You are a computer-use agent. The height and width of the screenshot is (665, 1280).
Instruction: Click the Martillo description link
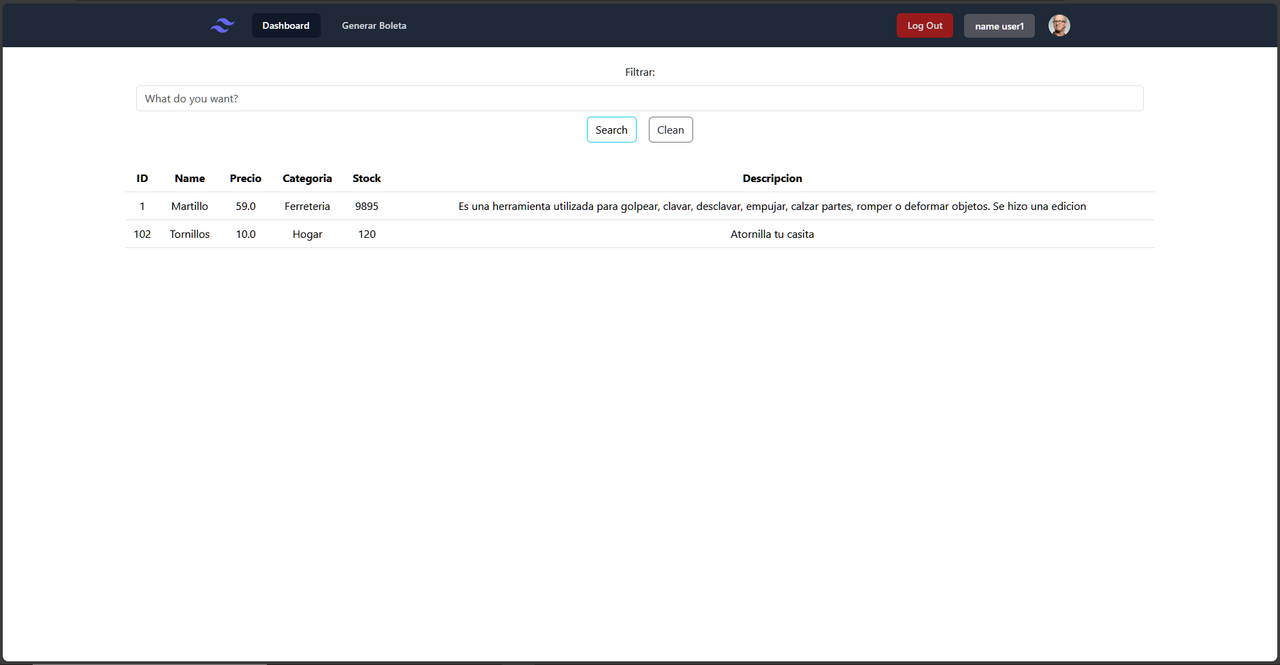pos(772,206)
